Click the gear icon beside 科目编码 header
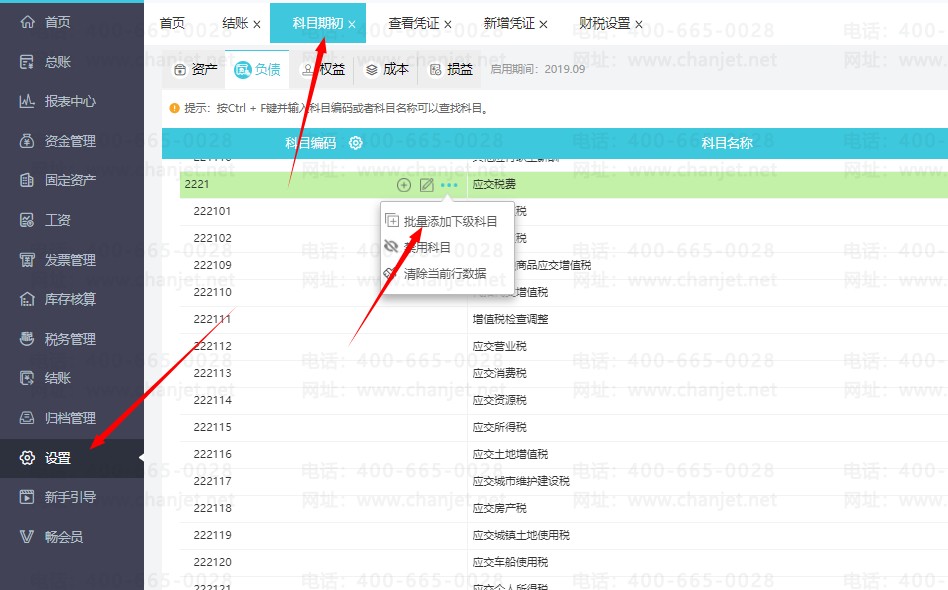This screenshot has height=590, width=948. pos(356,143)
